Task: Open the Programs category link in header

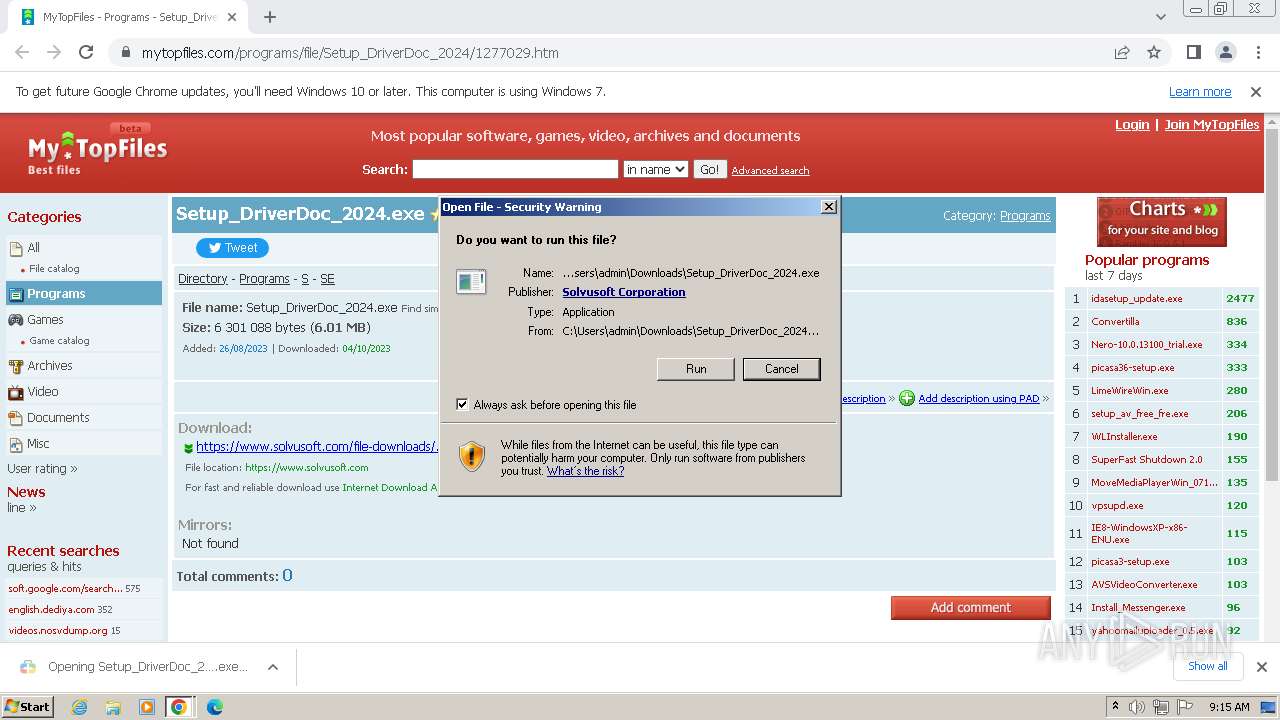Action: [x=1025, y=216]
